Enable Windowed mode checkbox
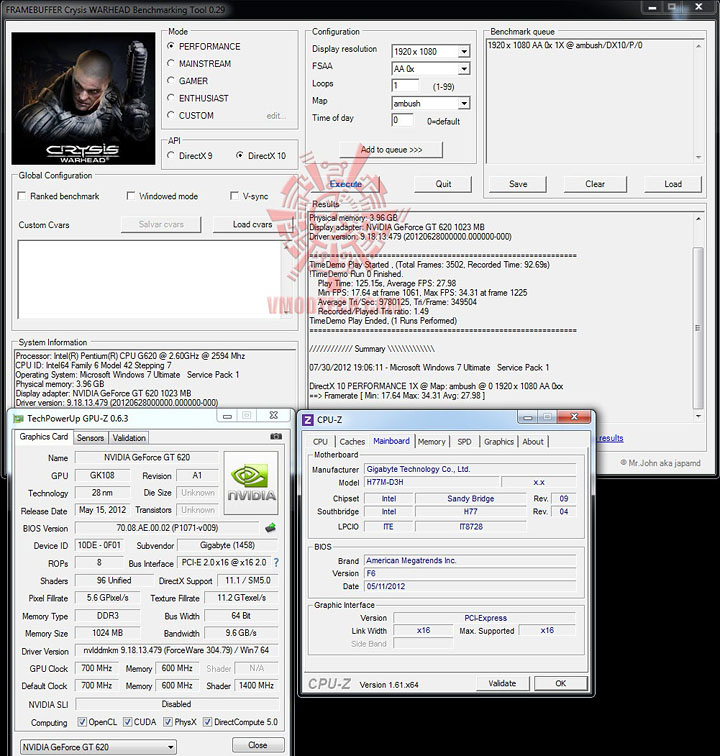720x756 pixels. pos(130,196)
